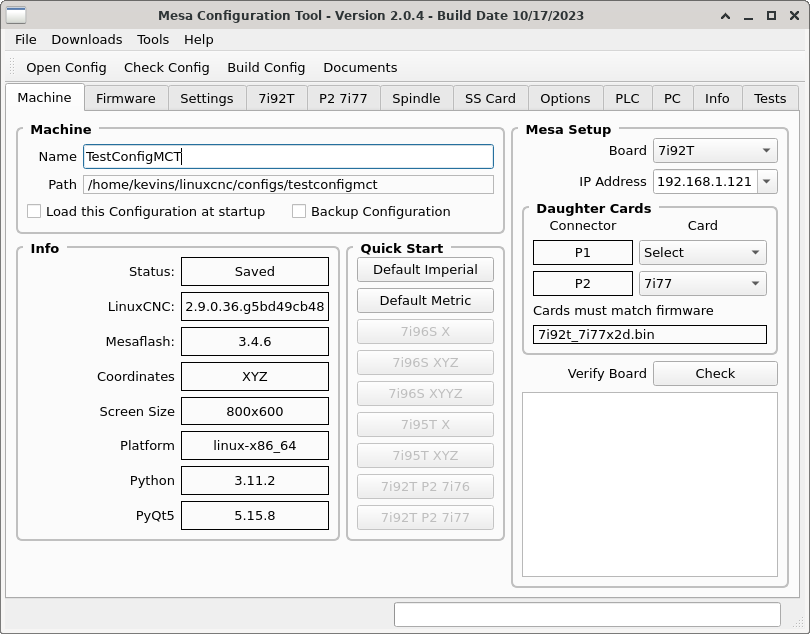This screenshot has width=810, height=634.
Task: Open the Help menu
Action: tap(198, 40)
